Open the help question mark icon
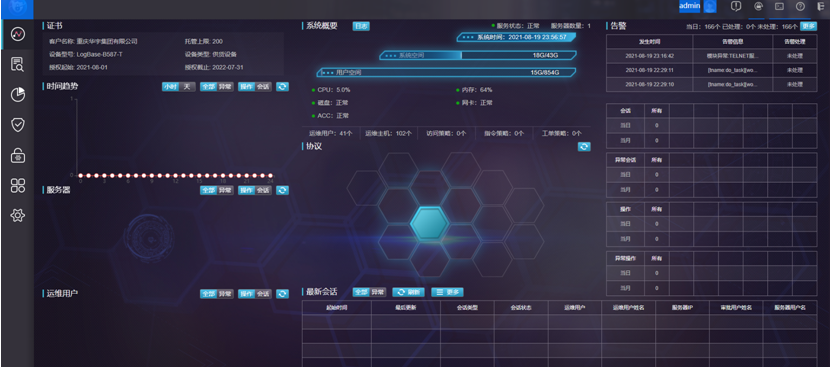The width and height of the screenshot is (830, 367). click(800, 6)
